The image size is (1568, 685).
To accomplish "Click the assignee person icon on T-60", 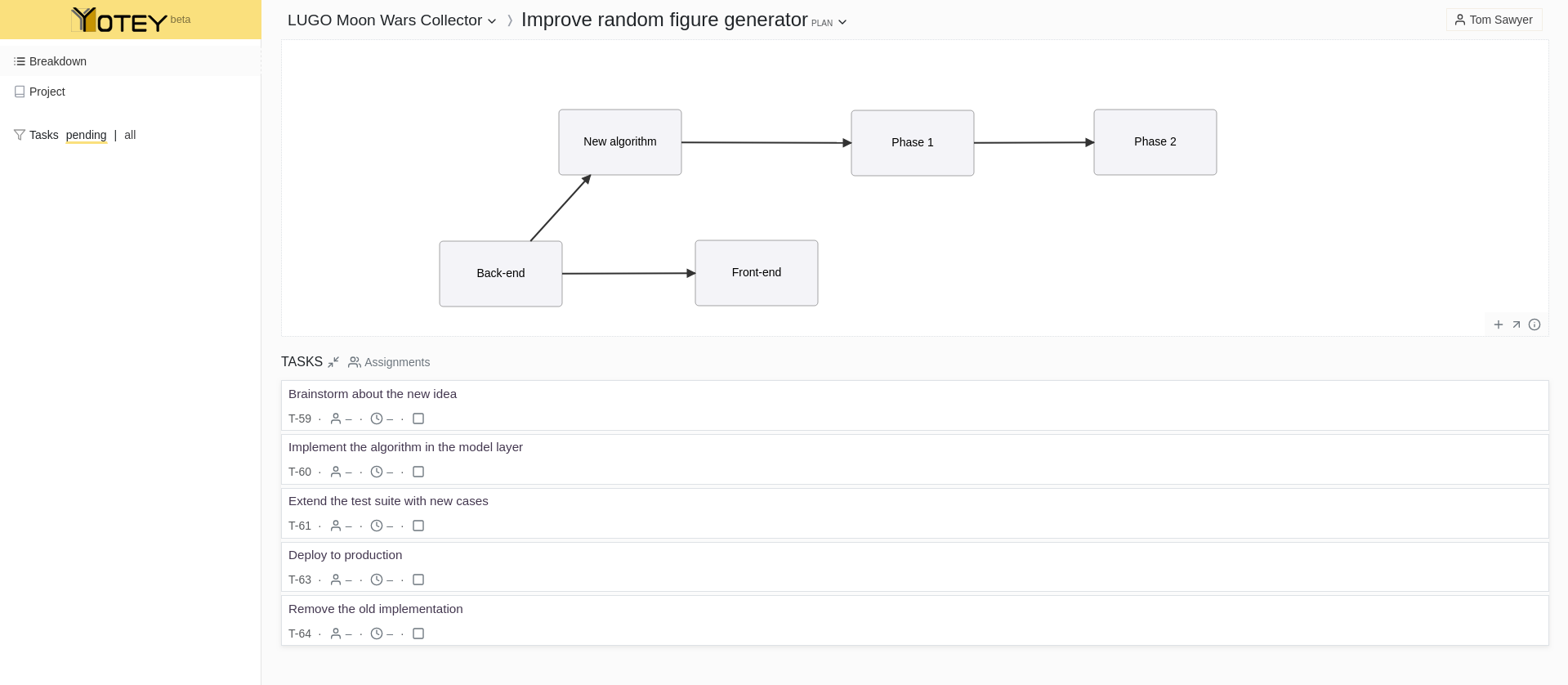I will (336, 472).
